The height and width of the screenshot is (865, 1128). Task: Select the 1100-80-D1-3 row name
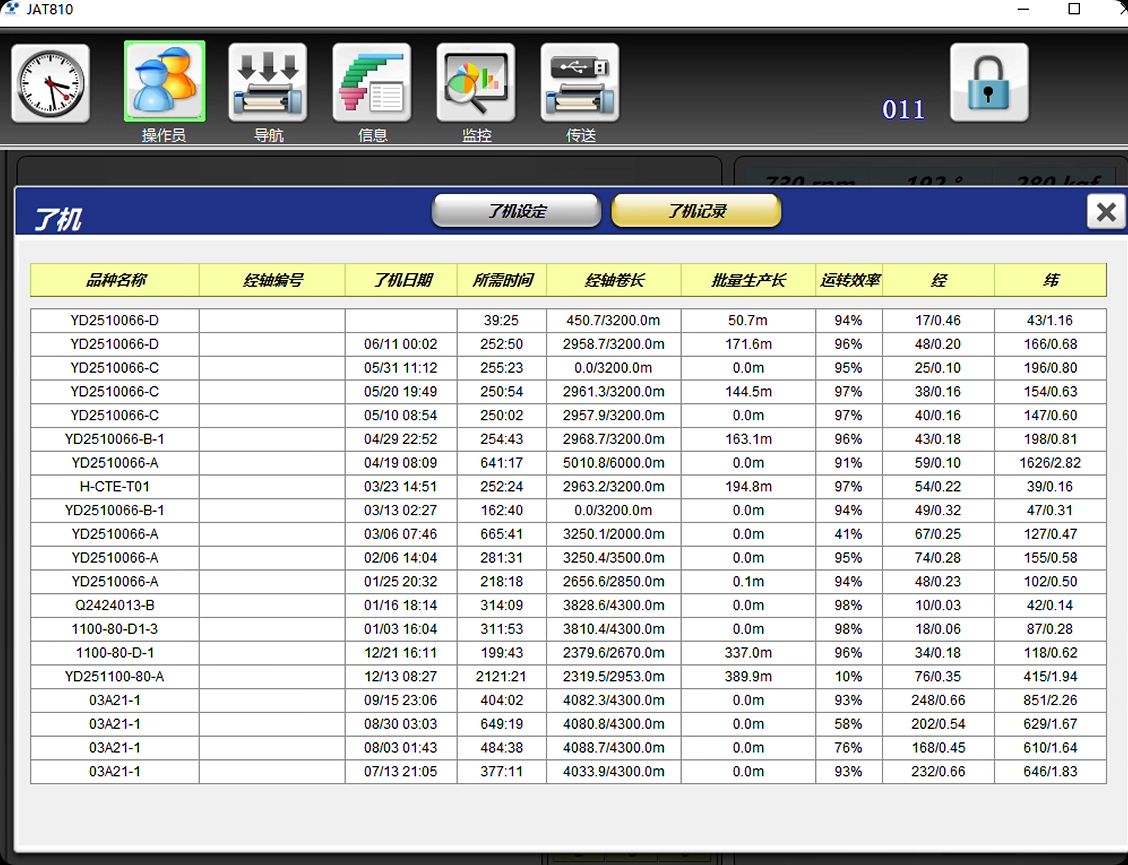pos(115,629)
